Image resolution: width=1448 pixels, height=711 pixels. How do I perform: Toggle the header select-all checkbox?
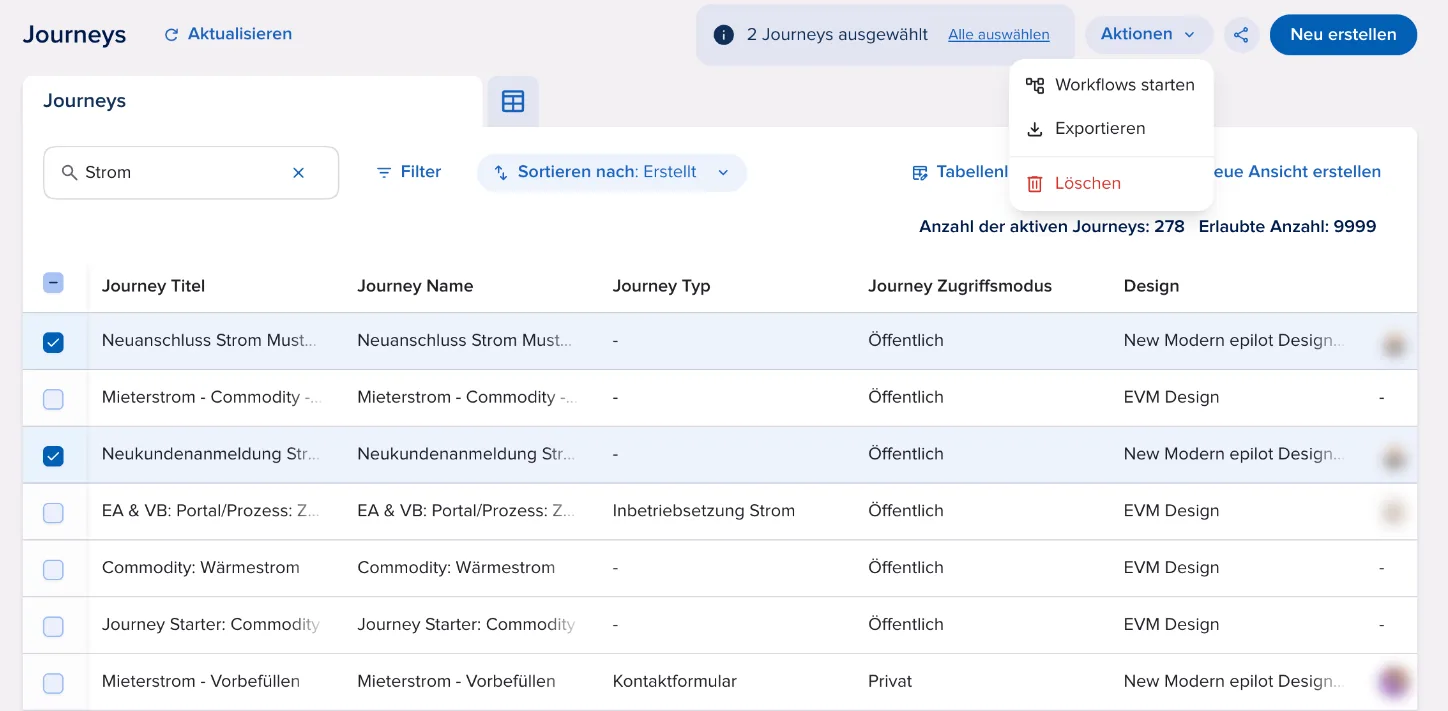[53, 283]
